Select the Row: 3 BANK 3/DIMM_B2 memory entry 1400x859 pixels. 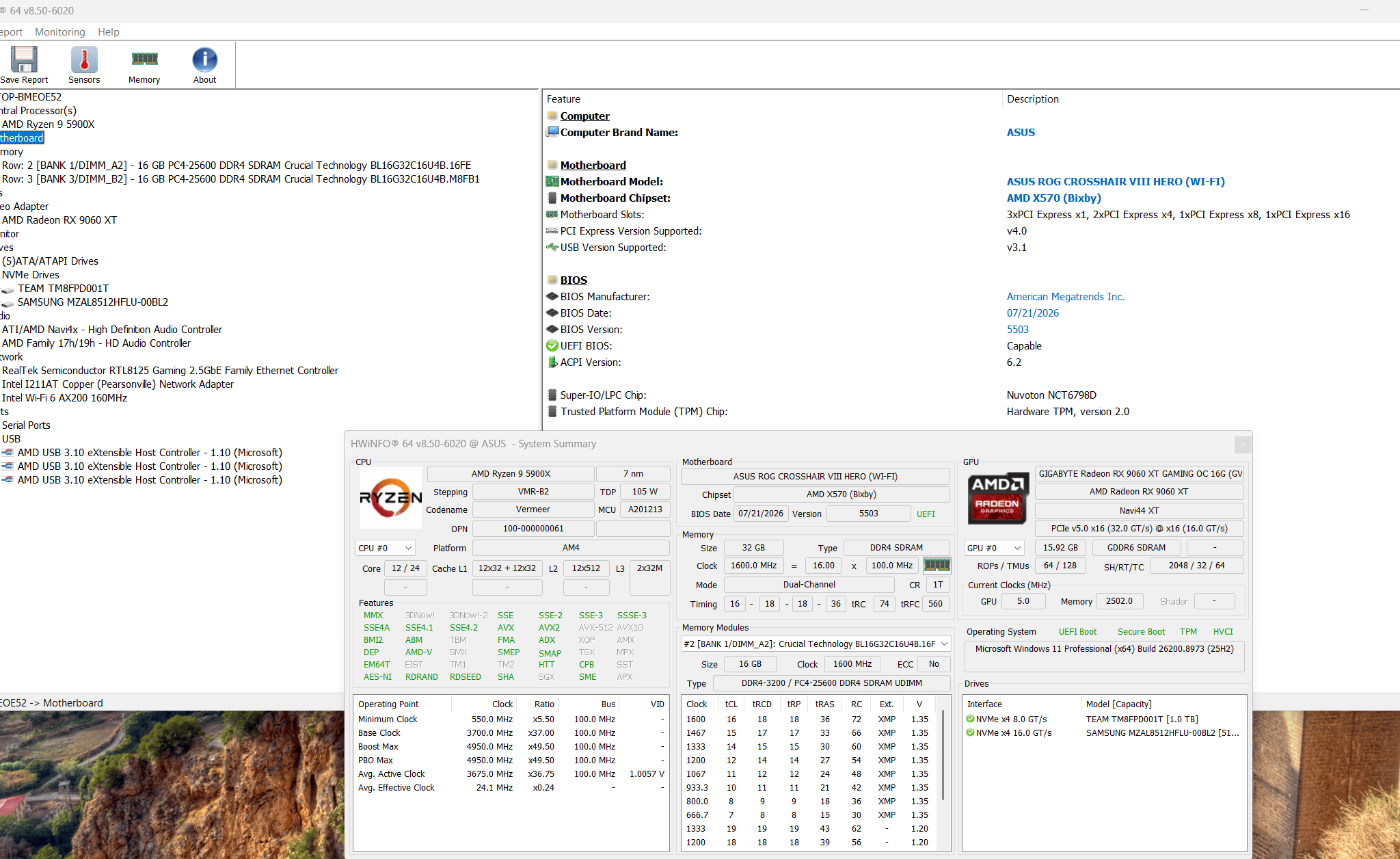(241, 179)
